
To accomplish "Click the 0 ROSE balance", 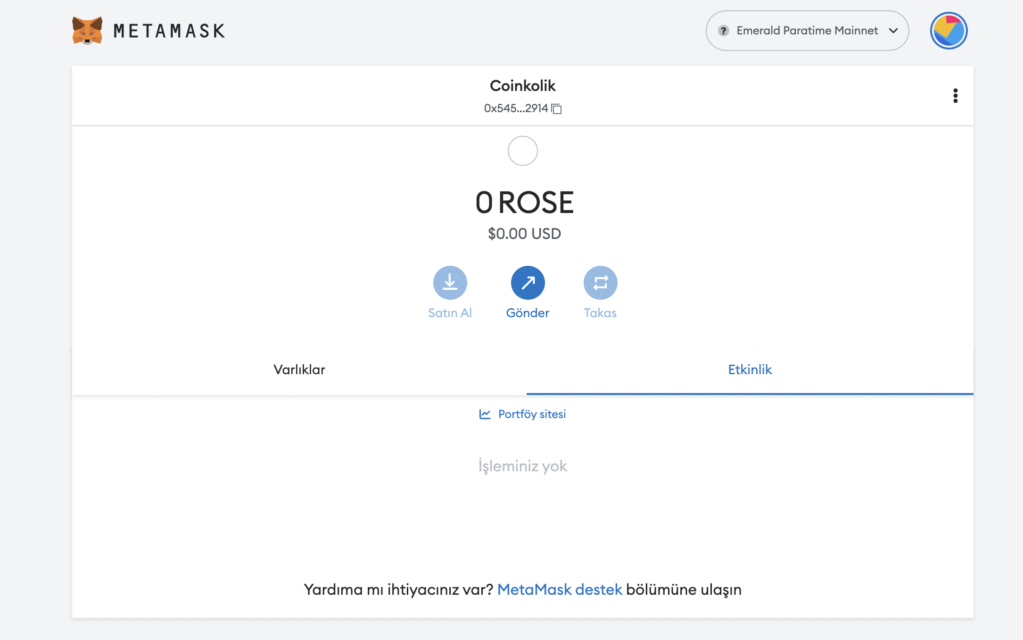I will [525, 202].
